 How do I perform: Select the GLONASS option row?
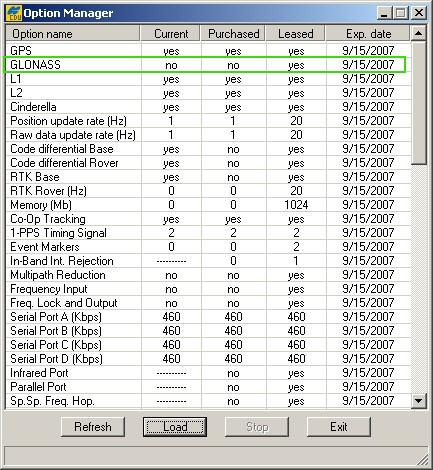(204, 65)
